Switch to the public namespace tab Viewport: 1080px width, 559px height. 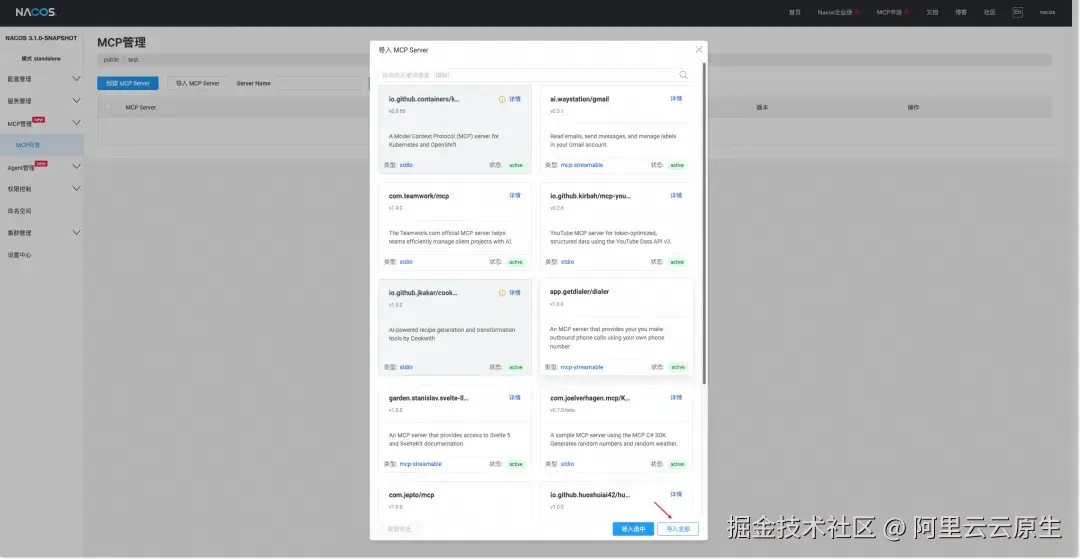pos(111,60)
